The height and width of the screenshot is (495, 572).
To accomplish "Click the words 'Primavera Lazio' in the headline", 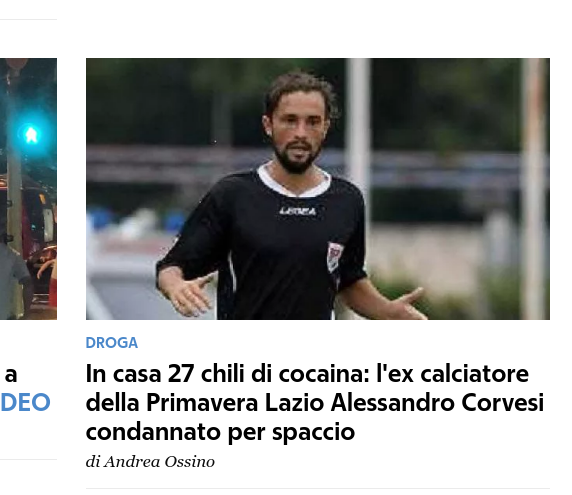I will click(x=235, y=403).
